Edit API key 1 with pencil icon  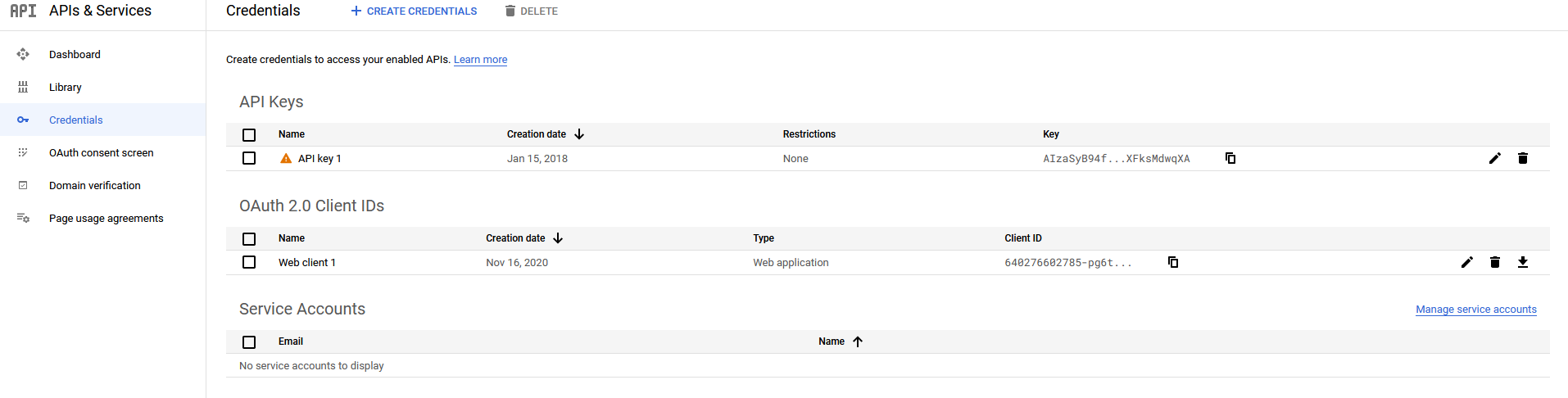(x=1494, y=158)
